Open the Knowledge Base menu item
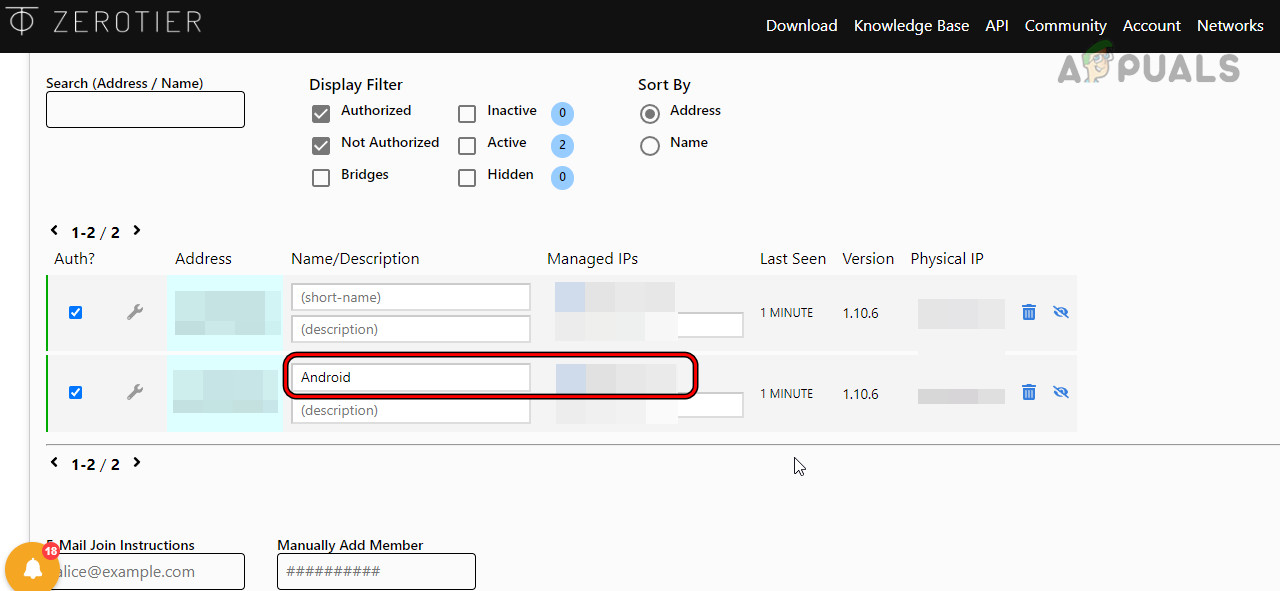 pos(911,25)
